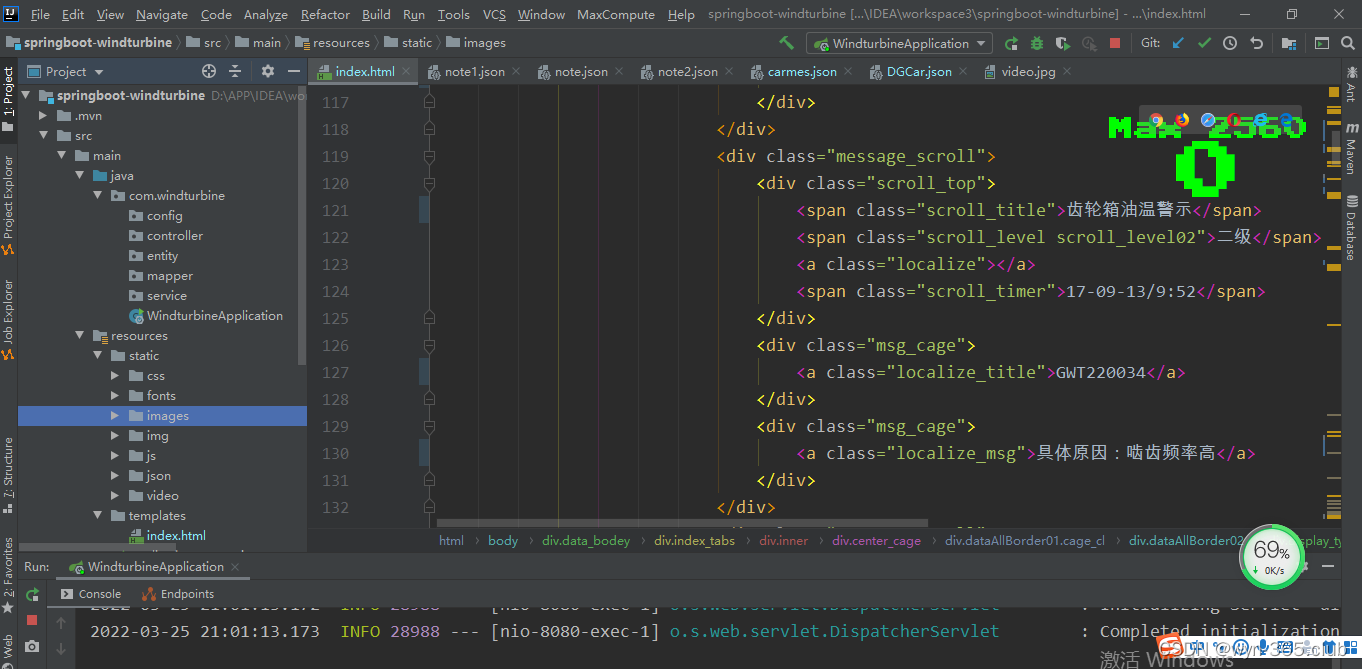This screenshot has width=1362, height=669.
Task: Click the camera thread dump icon
Action: click(x=32, y=647)
